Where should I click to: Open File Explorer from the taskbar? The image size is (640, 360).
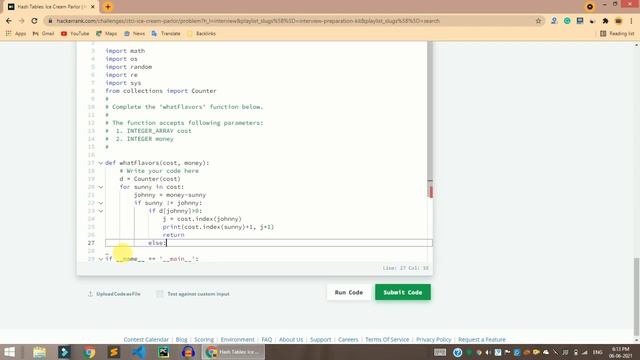point(40,352)
